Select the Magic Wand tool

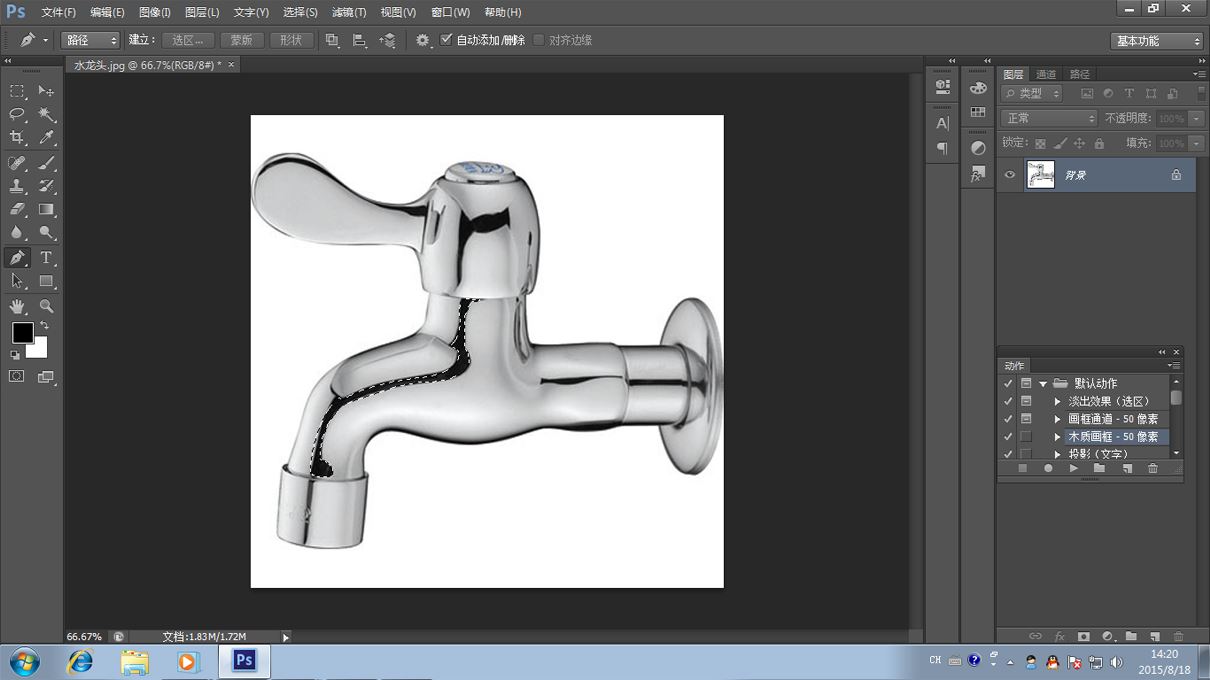[x=46, y=115]
